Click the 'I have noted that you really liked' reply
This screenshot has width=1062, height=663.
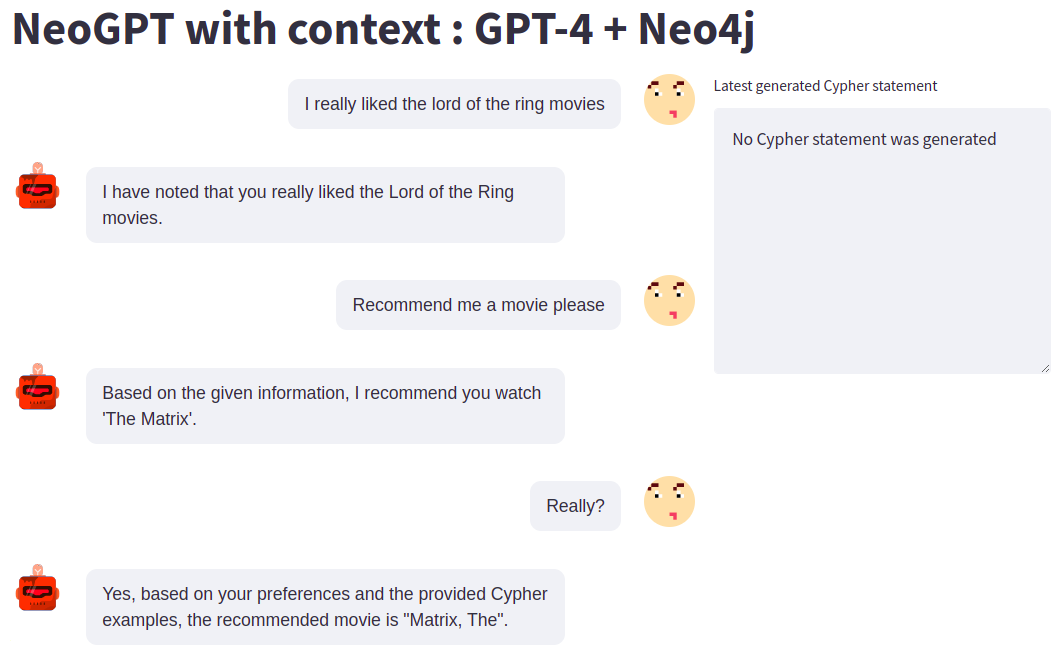click(x=325, y=205)
